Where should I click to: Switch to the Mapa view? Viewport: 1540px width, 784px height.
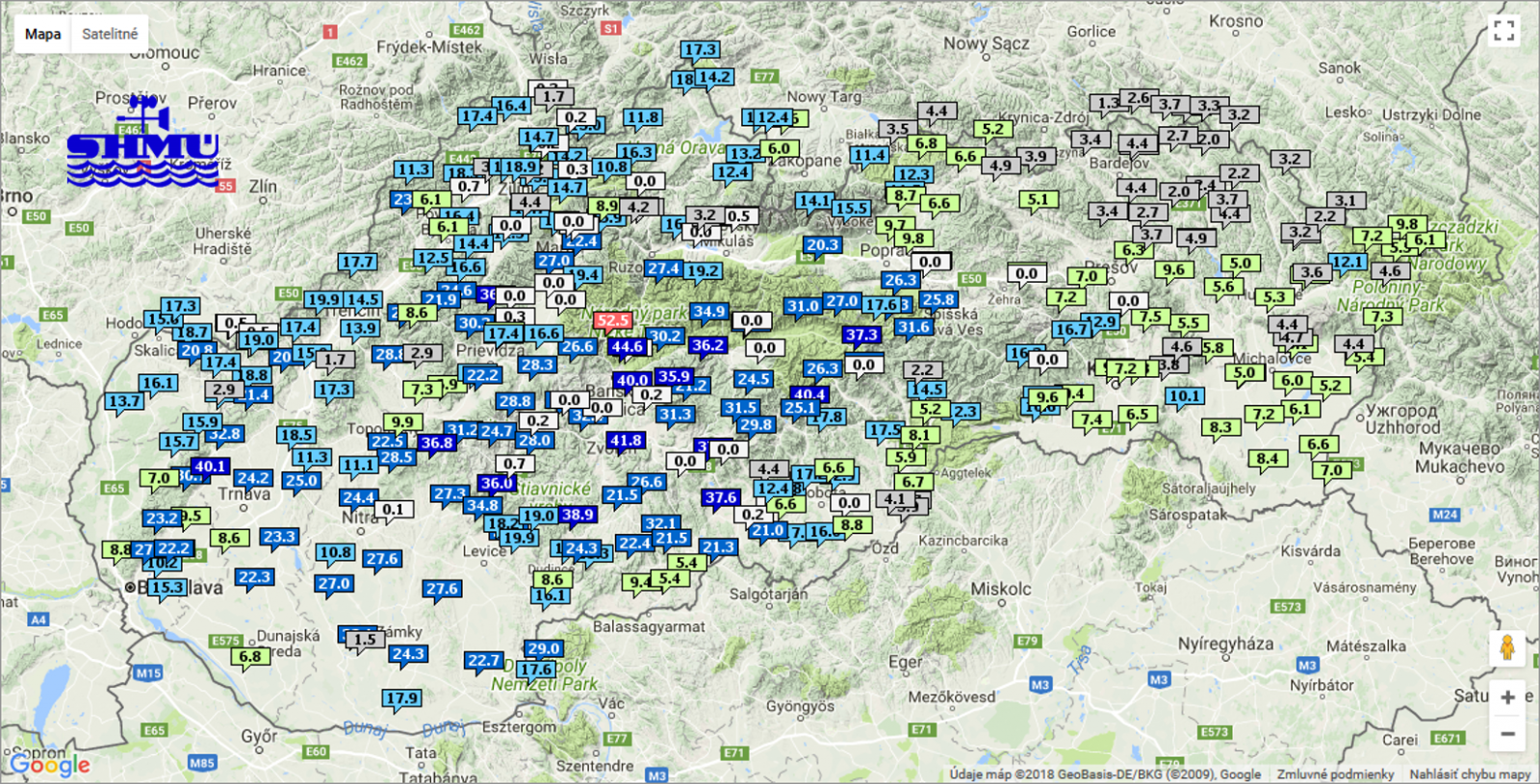coord(42,34)
